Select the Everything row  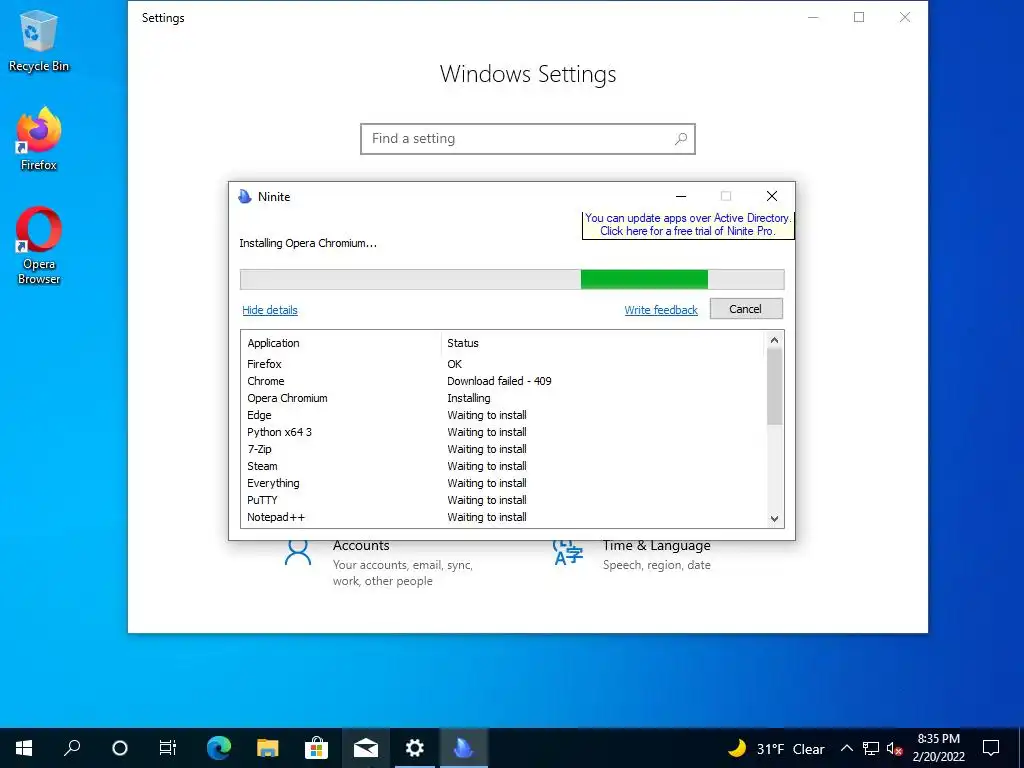coord(504,483)
